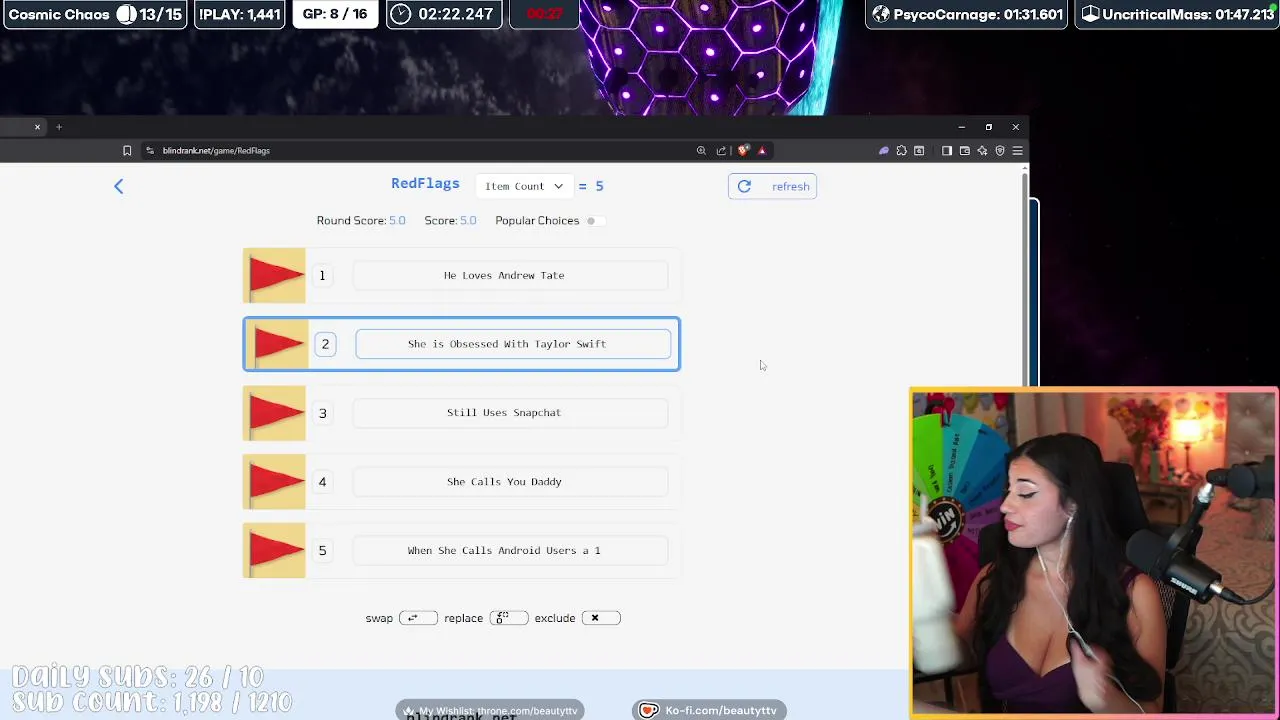1280x720 pixels.
Task: Go back using the blue arrow
Action: click(x=118, y=186)
